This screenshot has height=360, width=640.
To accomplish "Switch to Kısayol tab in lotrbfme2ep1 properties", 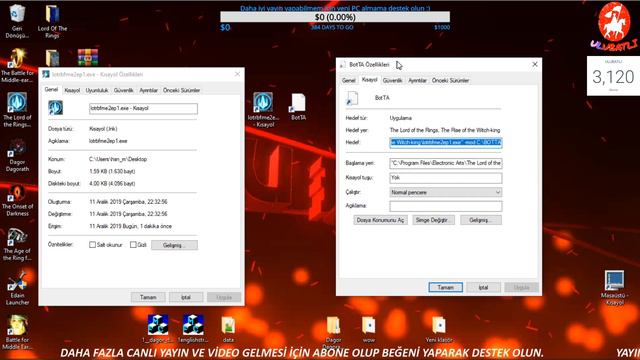I will click(72, 90).
